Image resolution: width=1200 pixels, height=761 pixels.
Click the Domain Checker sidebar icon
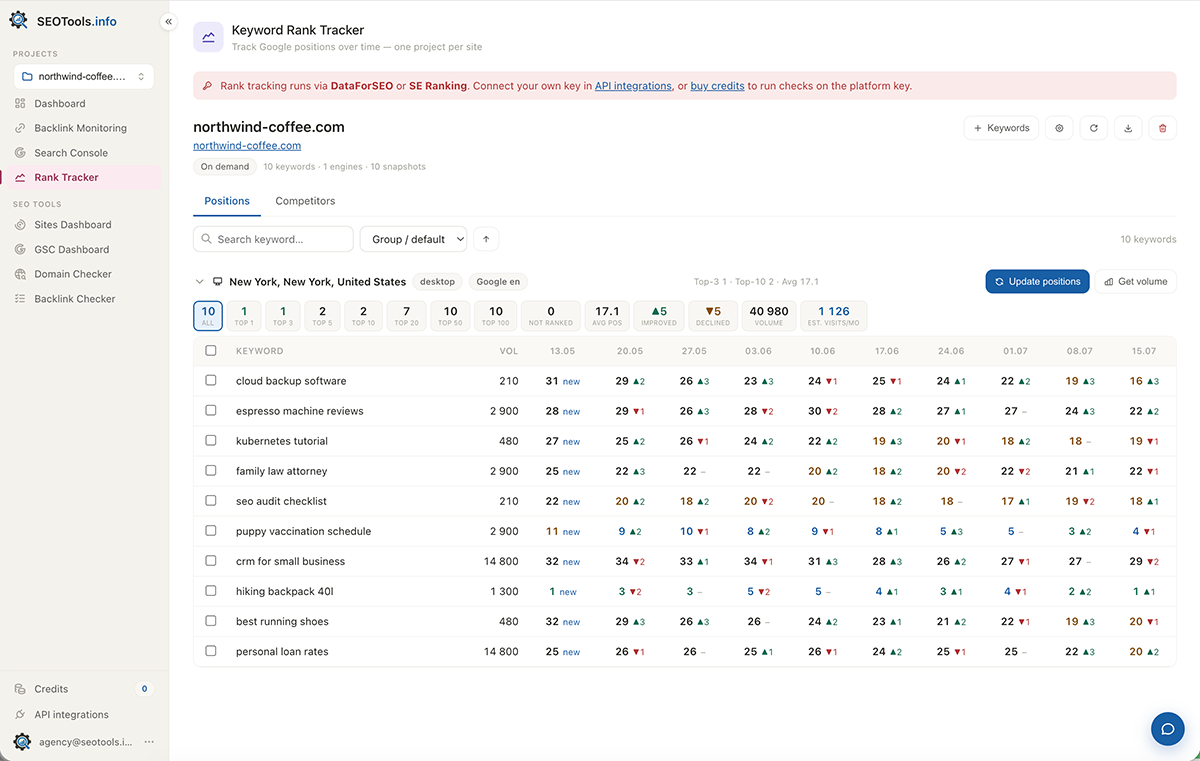(21, 274)
